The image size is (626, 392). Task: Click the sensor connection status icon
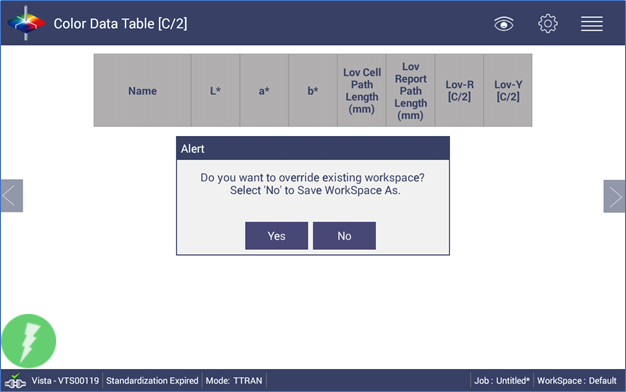16,381
